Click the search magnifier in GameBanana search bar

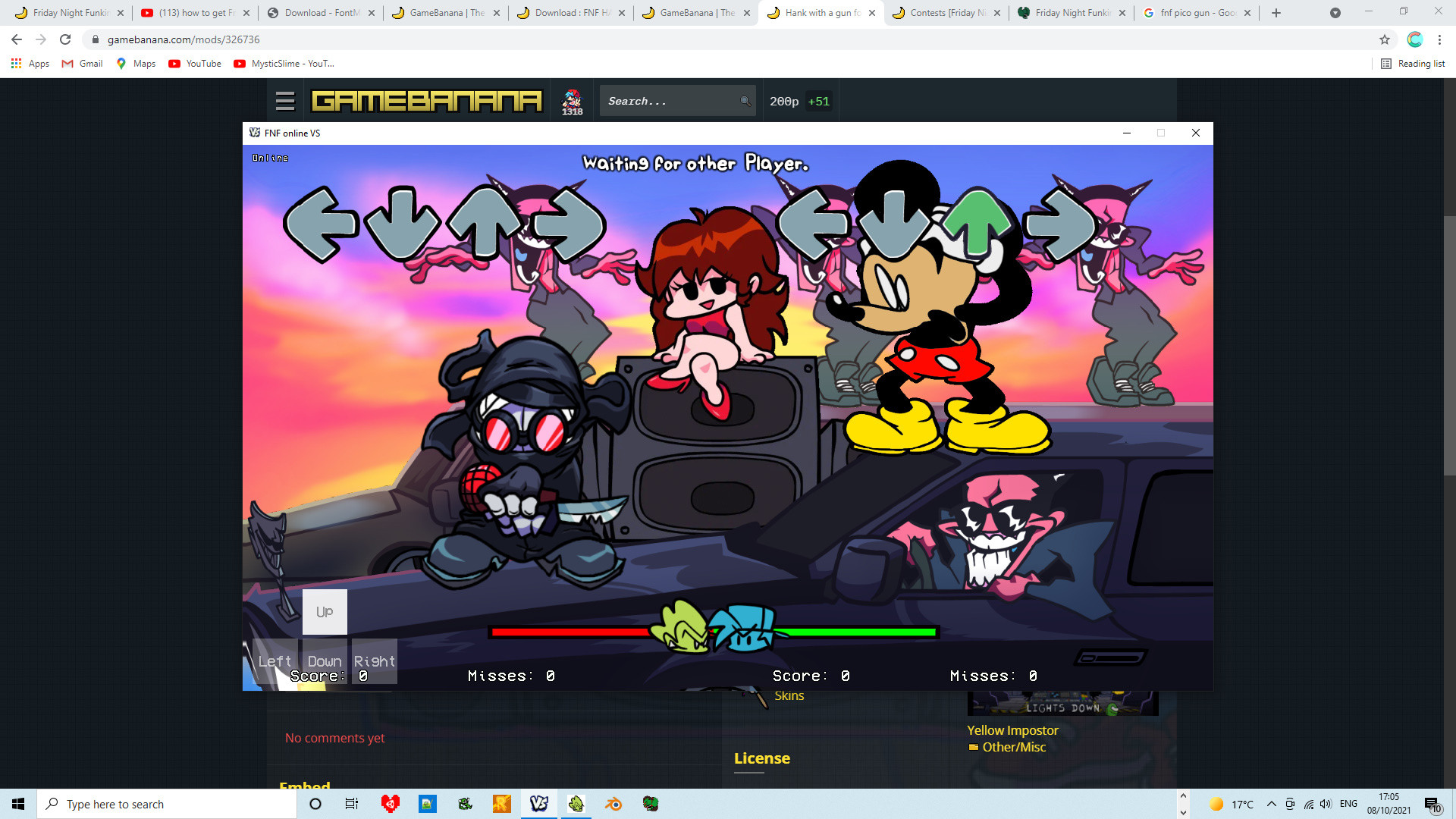[x=745, y=100]
